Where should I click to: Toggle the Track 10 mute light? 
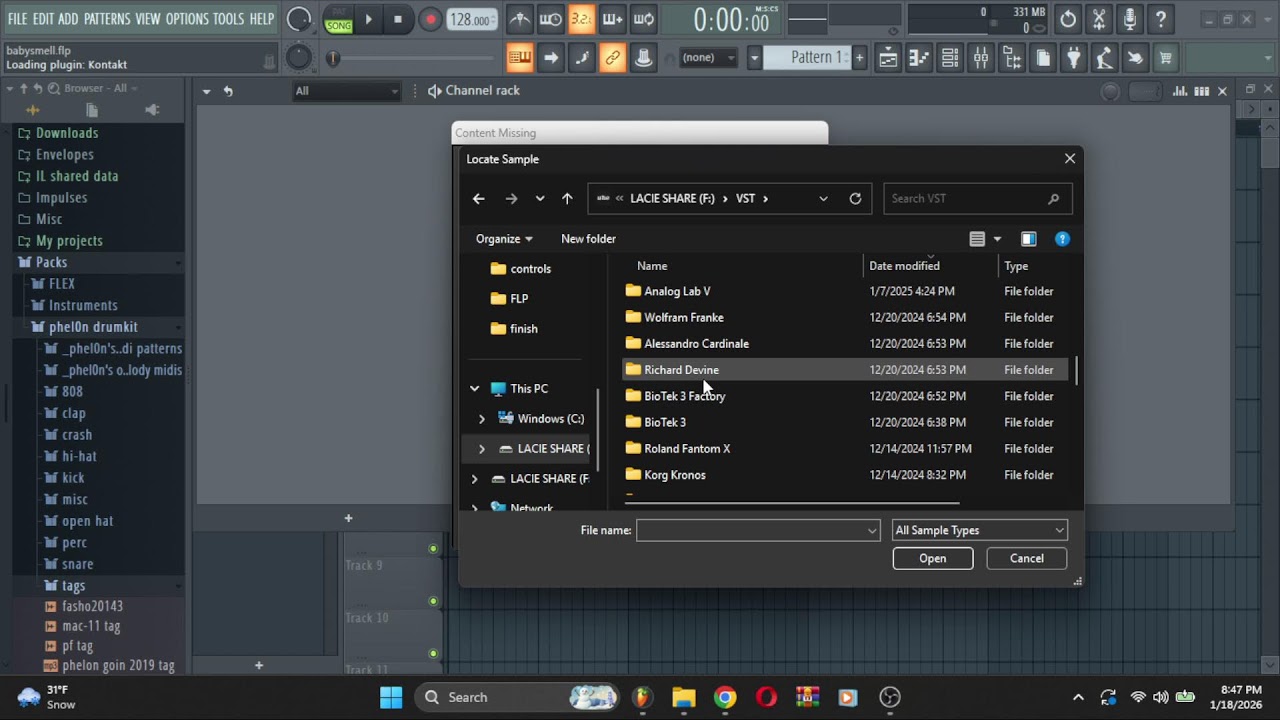click(x=433, y=601)
